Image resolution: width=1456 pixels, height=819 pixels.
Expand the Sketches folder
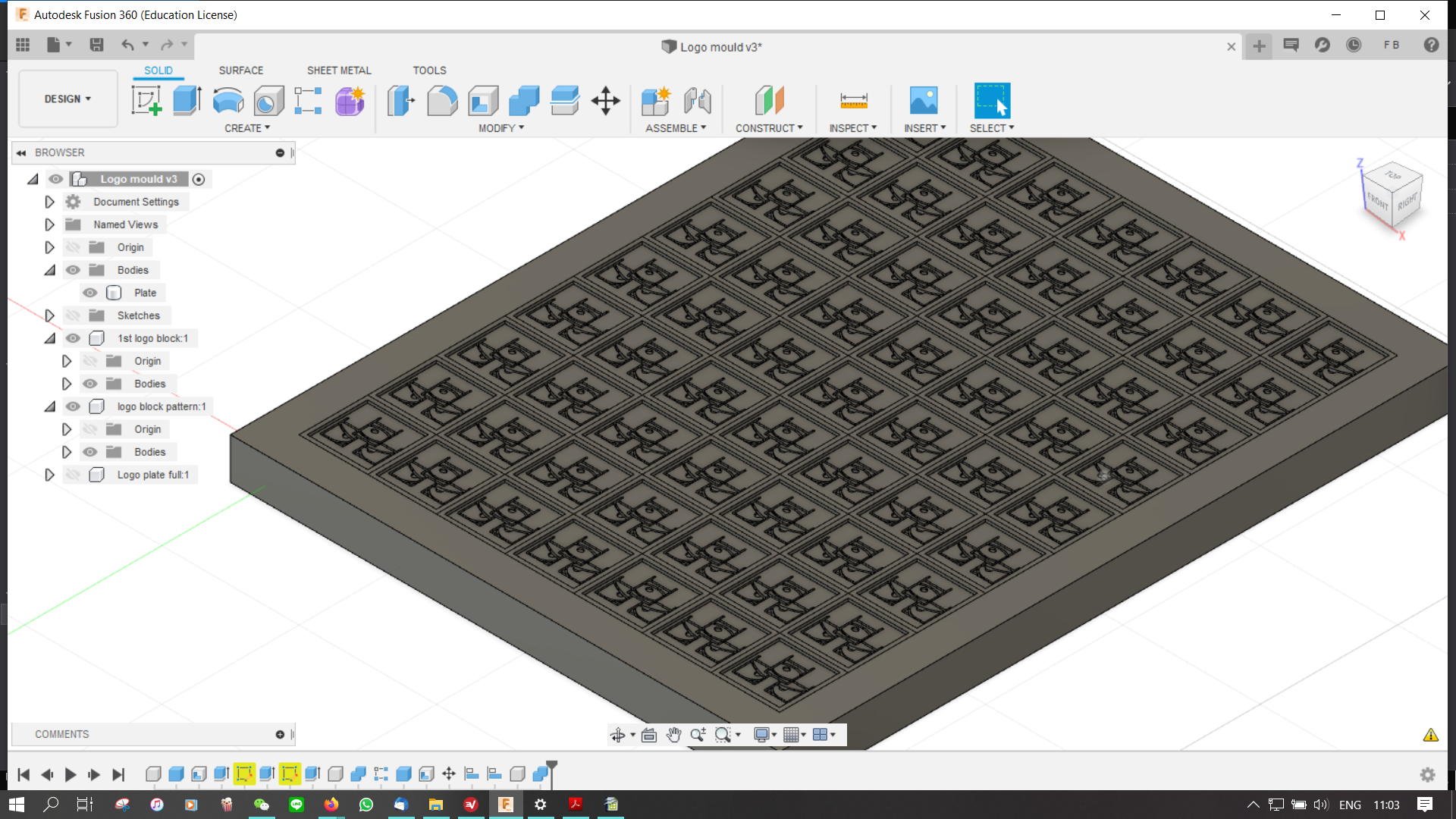[49, 315]
